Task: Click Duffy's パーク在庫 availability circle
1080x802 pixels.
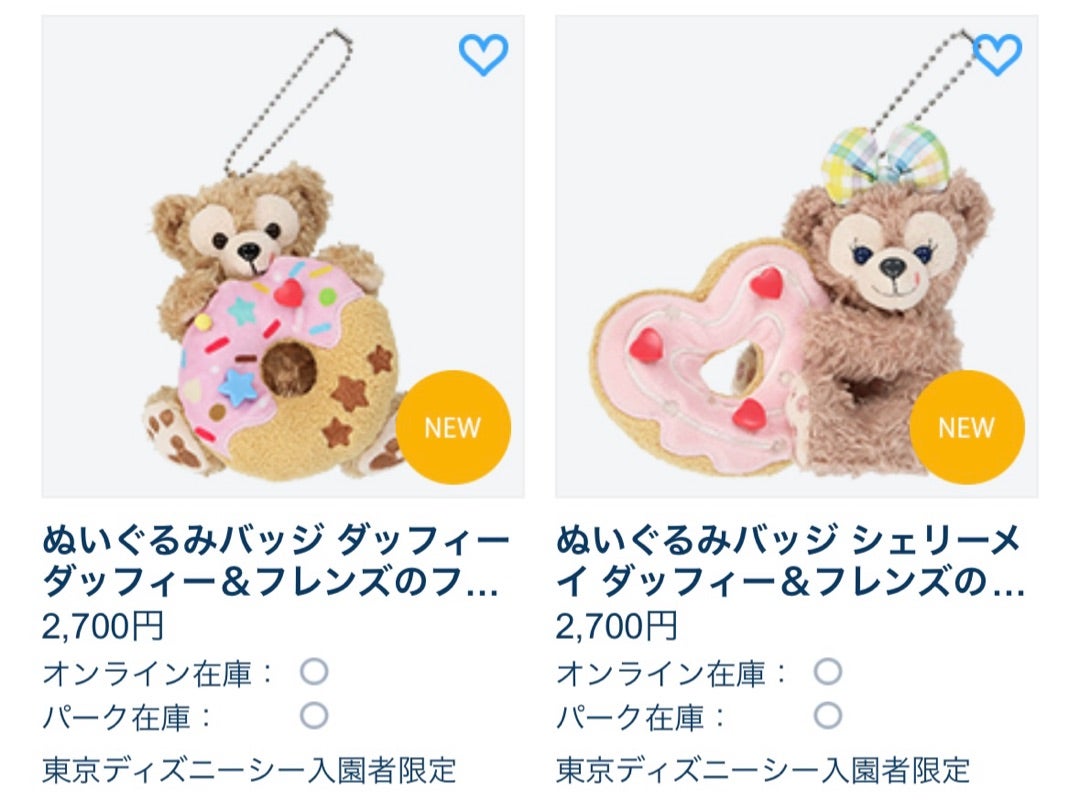Action: (x=314, y=716)
